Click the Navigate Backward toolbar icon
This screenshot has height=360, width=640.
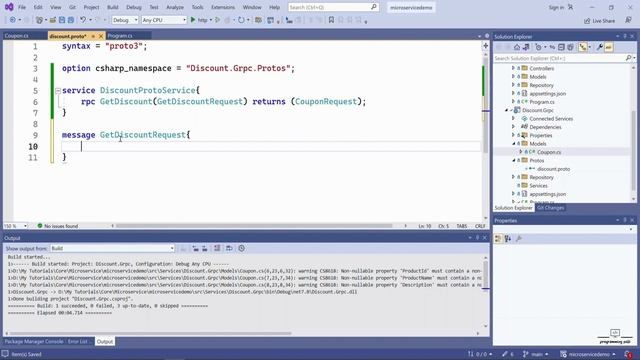[x=13, y=20]
